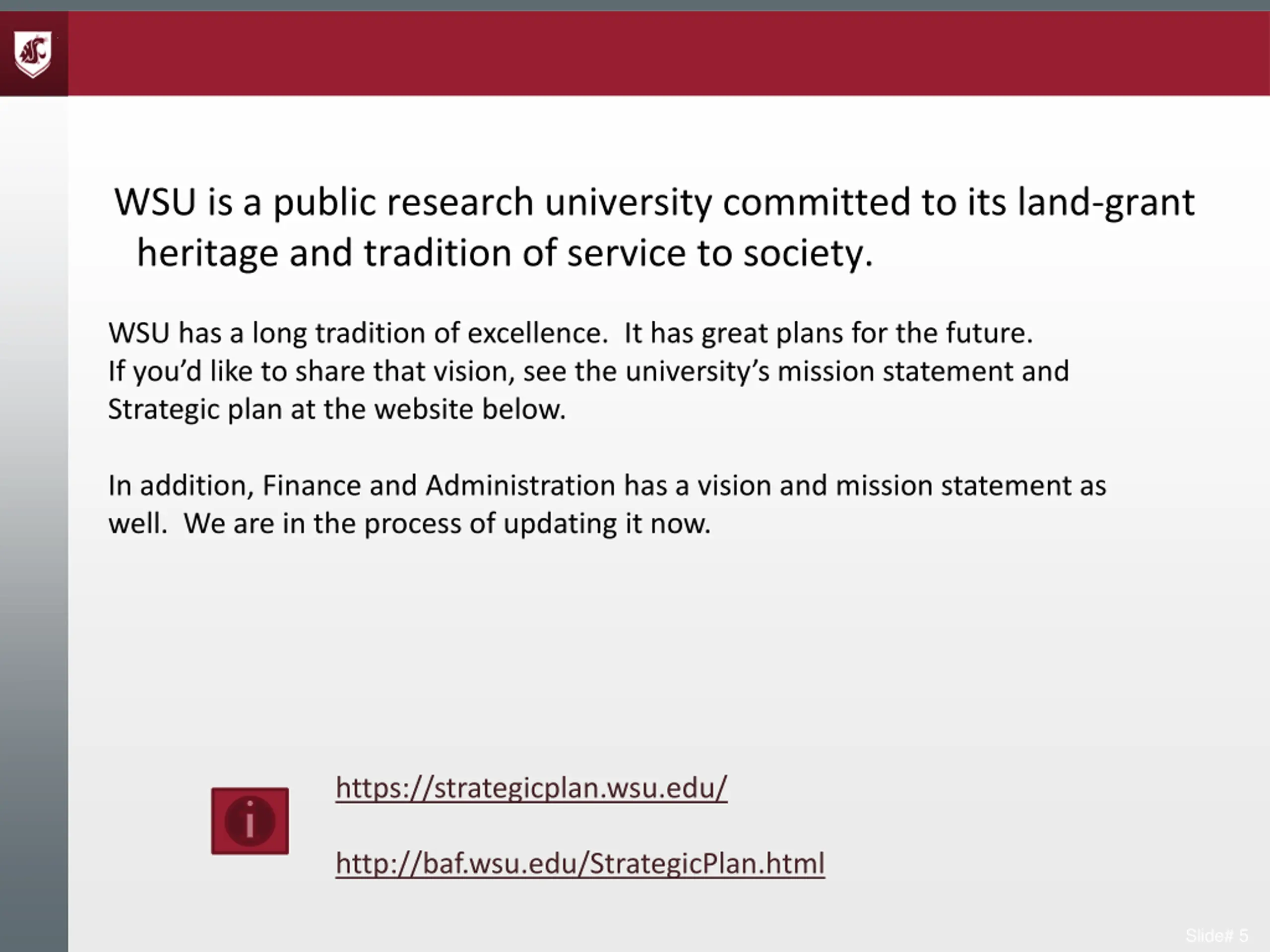Viewport: 1270px width, 952px height.
Task: Open the baf.wsu.edu StrategicPlan.html link
Action: 580,864
